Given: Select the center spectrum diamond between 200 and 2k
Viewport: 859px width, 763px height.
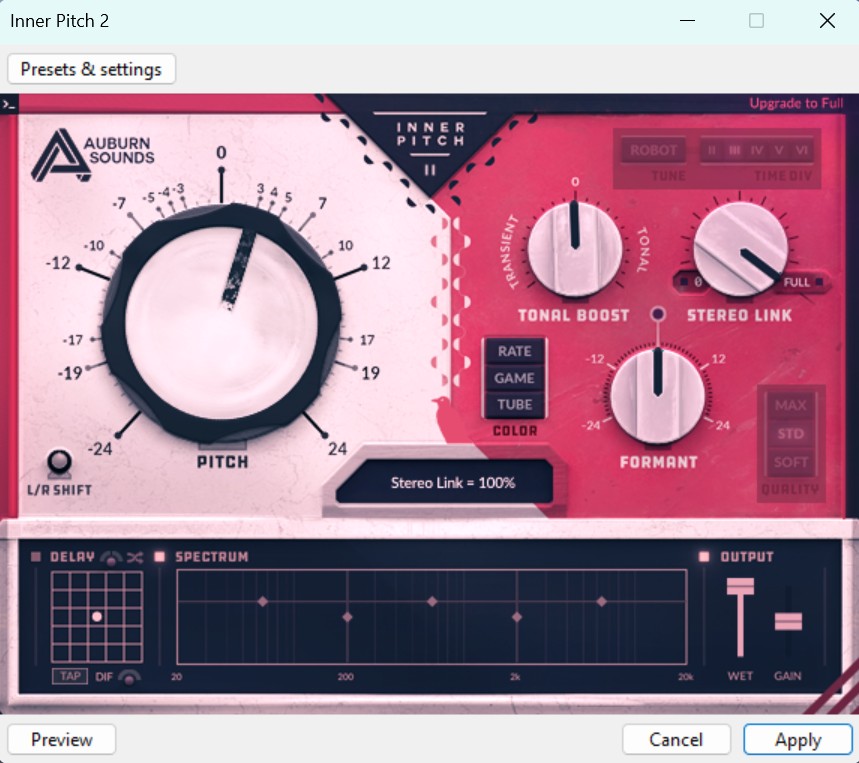Looking at the screenshot, I should coord(432,601).
